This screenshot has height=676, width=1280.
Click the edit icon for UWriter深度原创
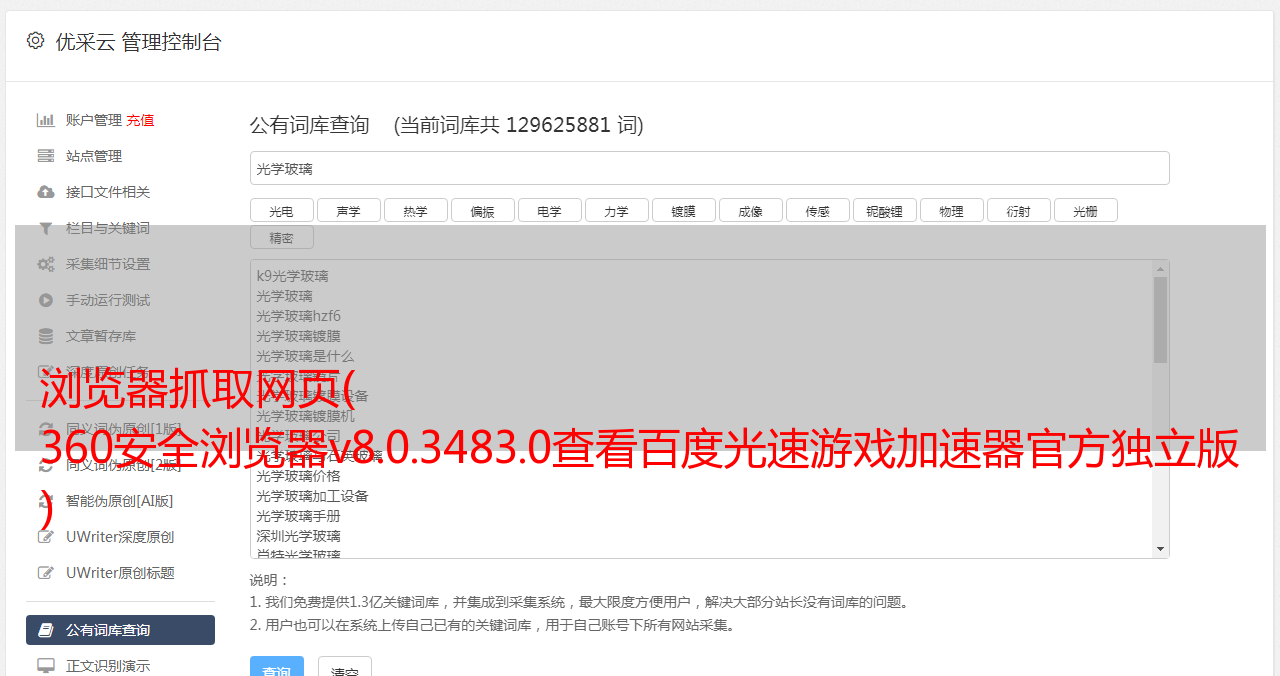(46, 537)
